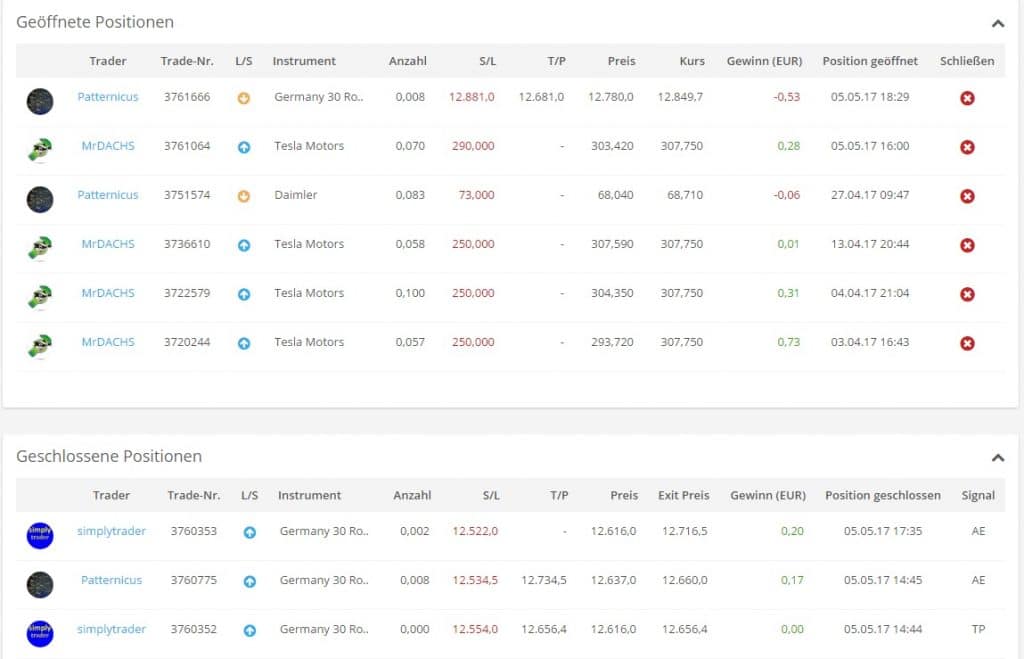Open MrDACHS profile for trade 3761064
The width and height of the screenshot is (1024, 659).
[x=108, y=146]
